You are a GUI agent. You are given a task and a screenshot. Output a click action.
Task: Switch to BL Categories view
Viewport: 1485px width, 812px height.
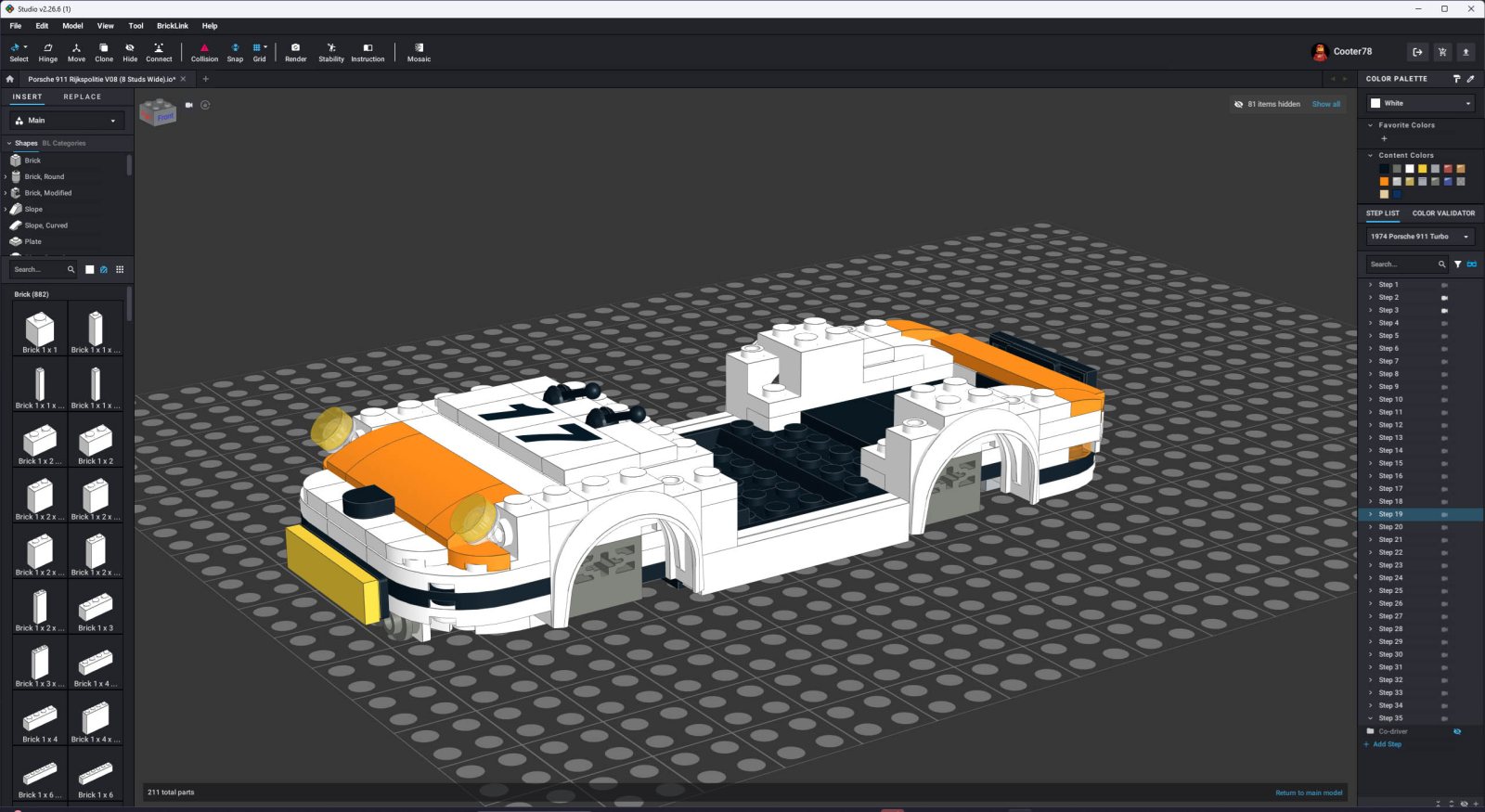[64, 144]
